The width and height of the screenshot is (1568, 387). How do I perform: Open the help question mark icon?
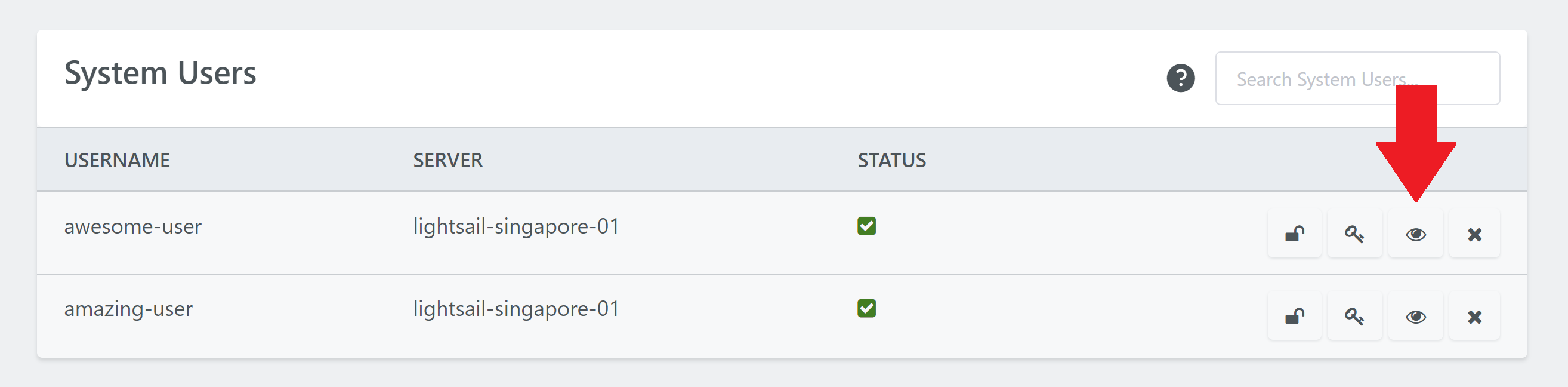1180,78
